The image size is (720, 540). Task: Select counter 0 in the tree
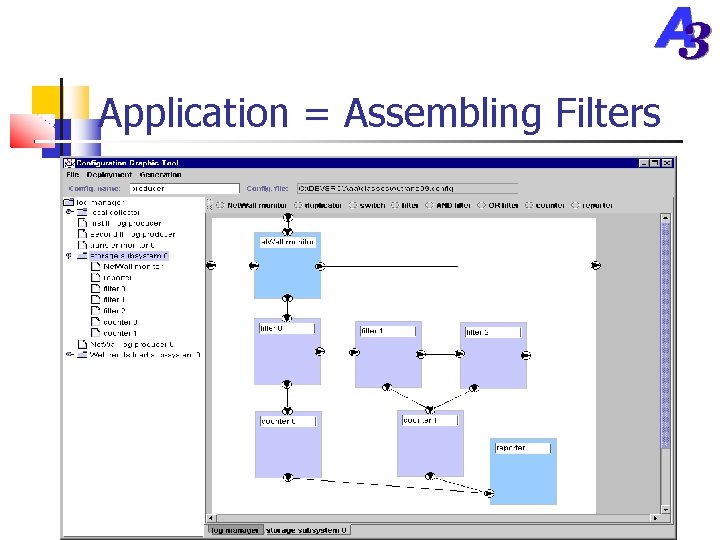(x=120, y=322)
